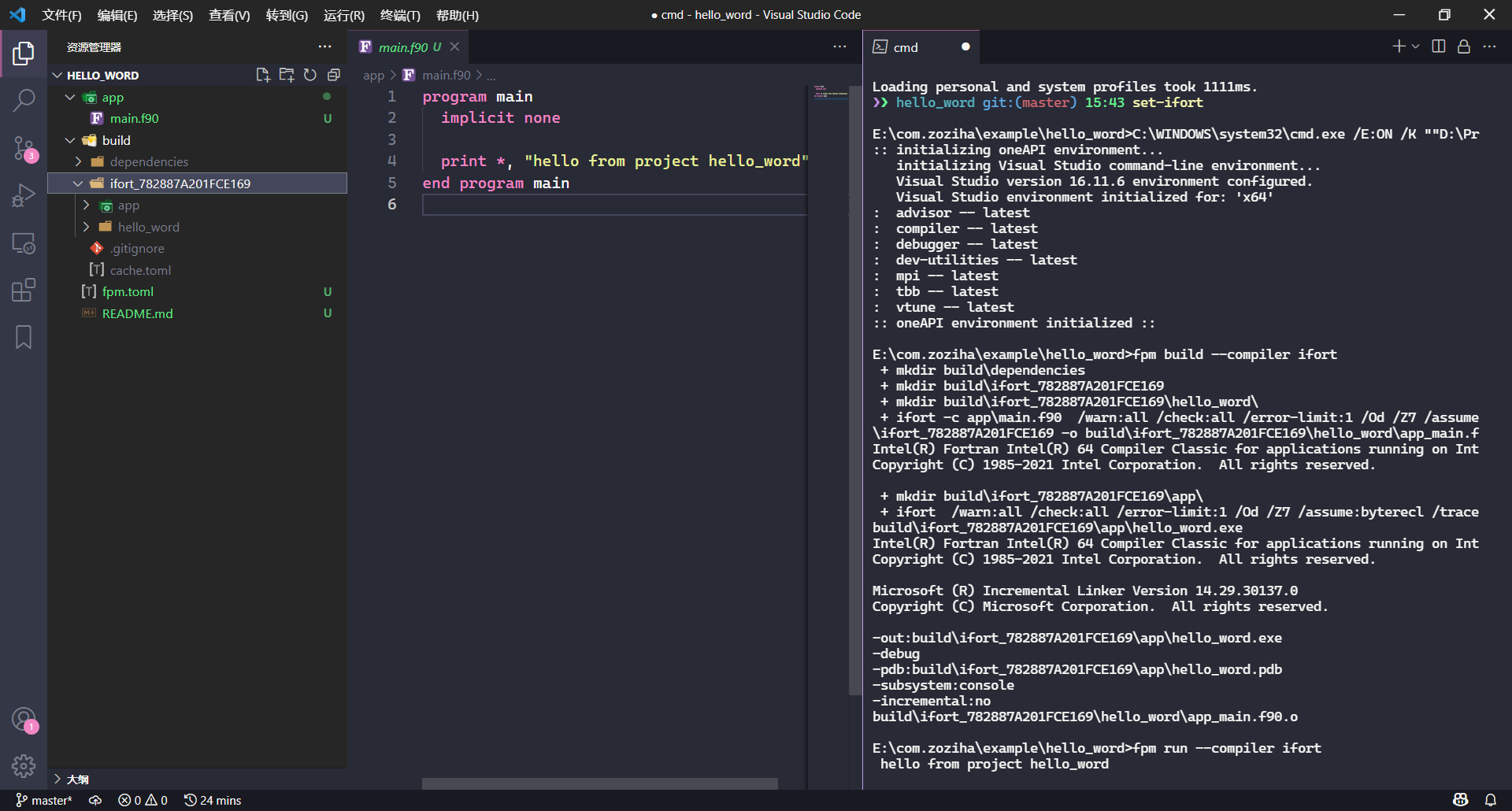Show notifications via the bell icon

click(1490, 800)
